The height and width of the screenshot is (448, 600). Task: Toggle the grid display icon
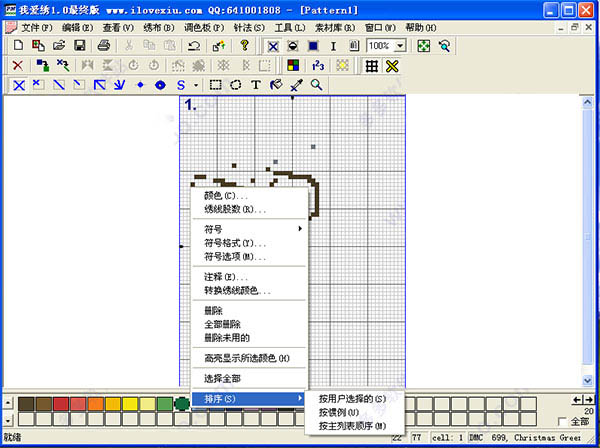click(x=372, y=66)
